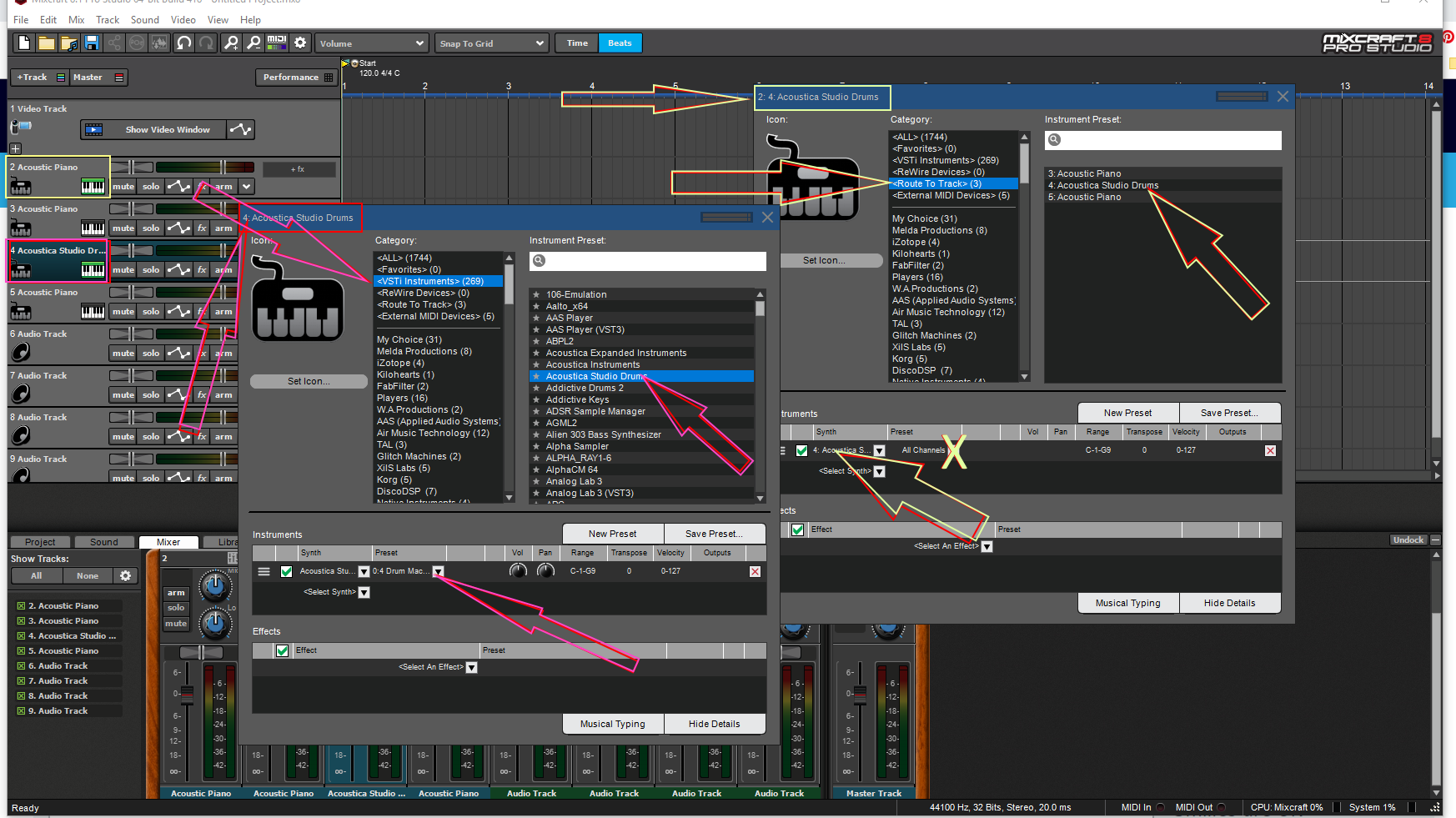Viewport: 1456px width, 818px height.
Task: Click Save Preset in the rear instrument dialog
Action: [1229, 413]
